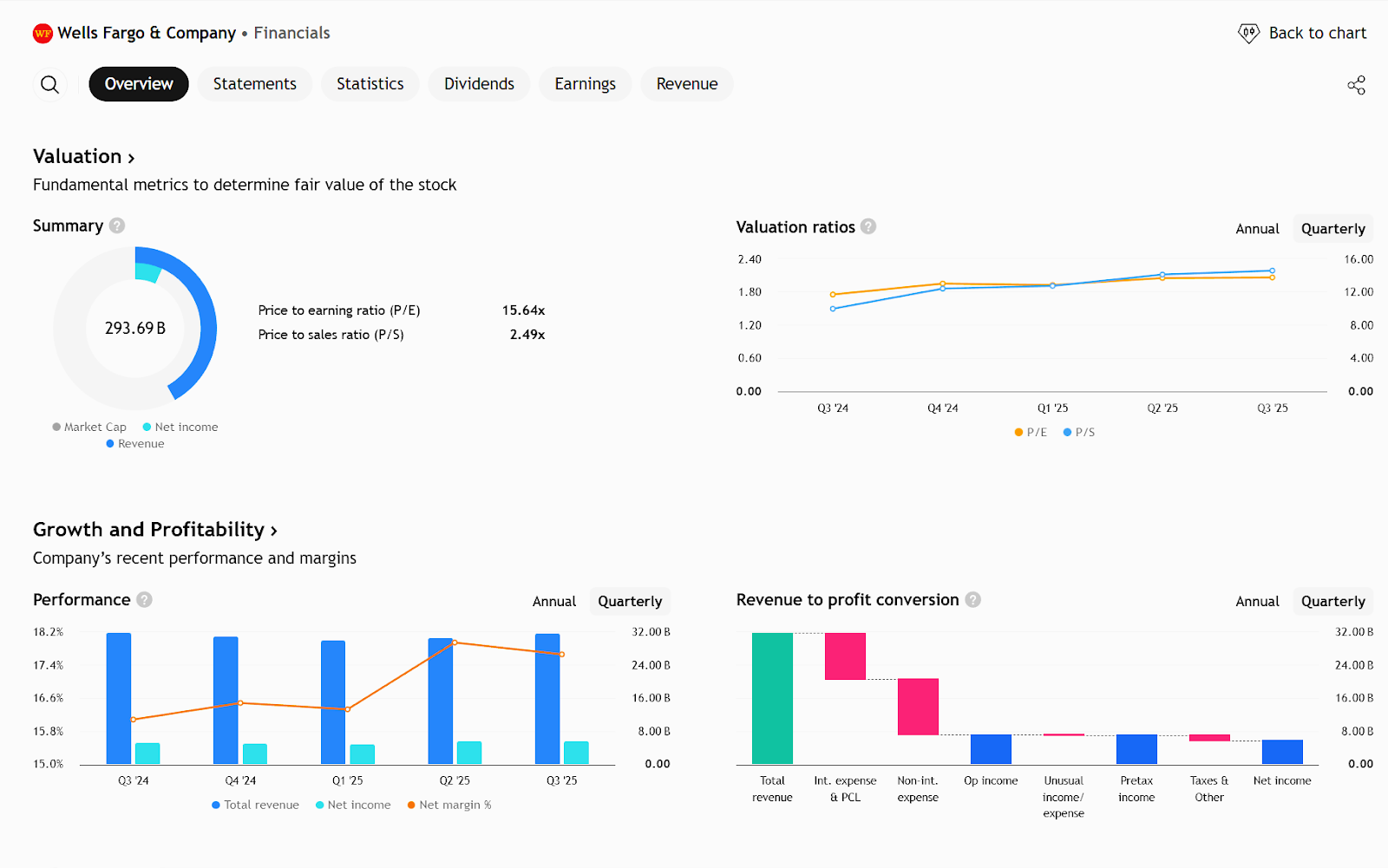The image size is (1388, 868).
Task: Open the Statements tab
Action: pyautogui.click(x=254, y=84)
